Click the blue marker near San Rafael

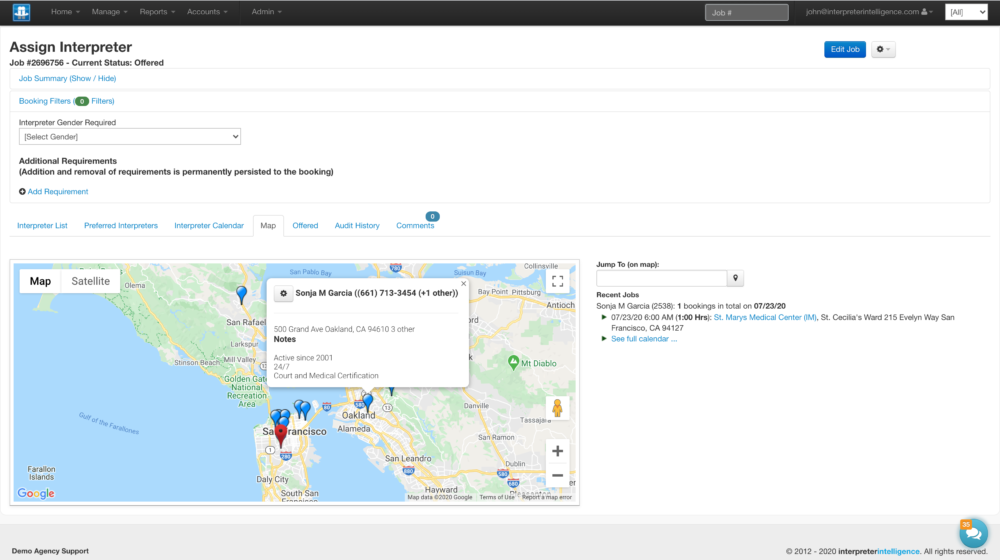[x=241, y=294]
